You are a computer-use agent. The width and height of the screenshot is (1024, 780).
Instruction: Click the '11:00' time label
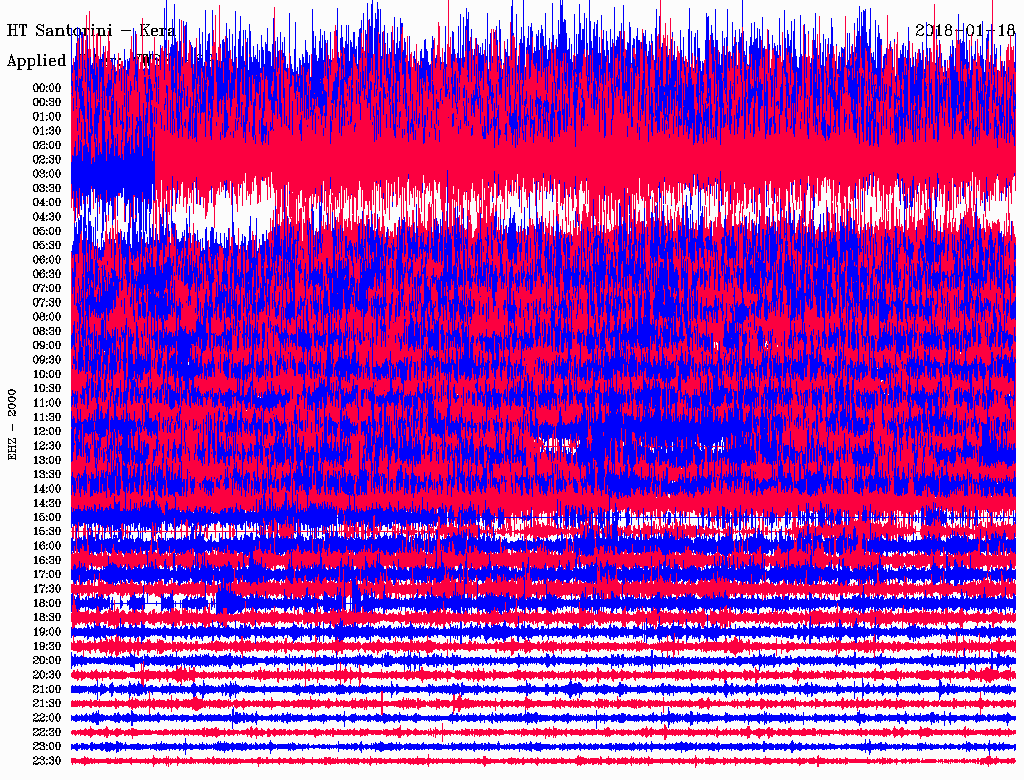click(47, 403)
